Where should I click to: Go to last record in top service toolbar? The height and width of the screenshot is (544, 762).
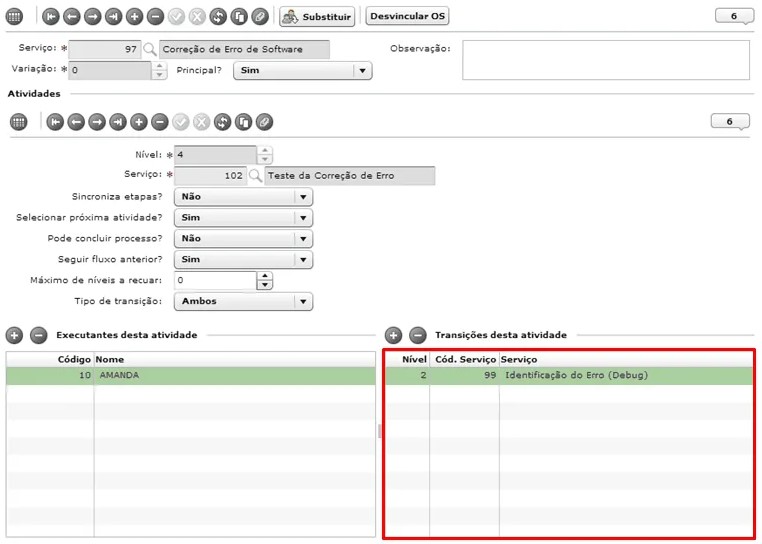[x=113, y=17]
